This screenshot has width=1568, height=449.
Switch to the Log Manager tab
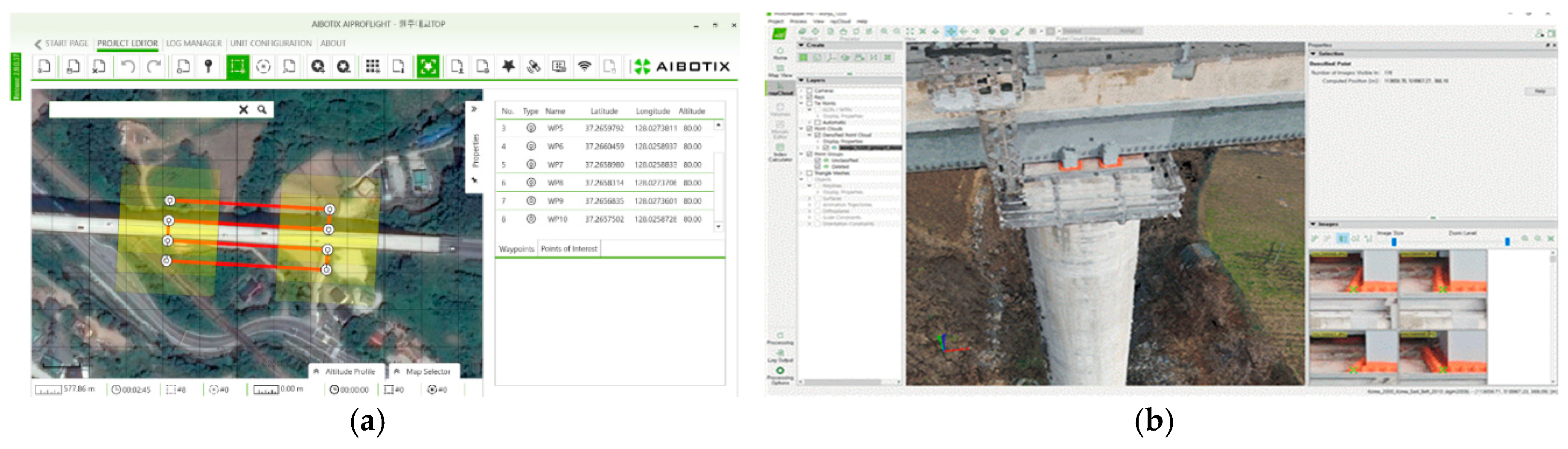[x=194, y=43]
